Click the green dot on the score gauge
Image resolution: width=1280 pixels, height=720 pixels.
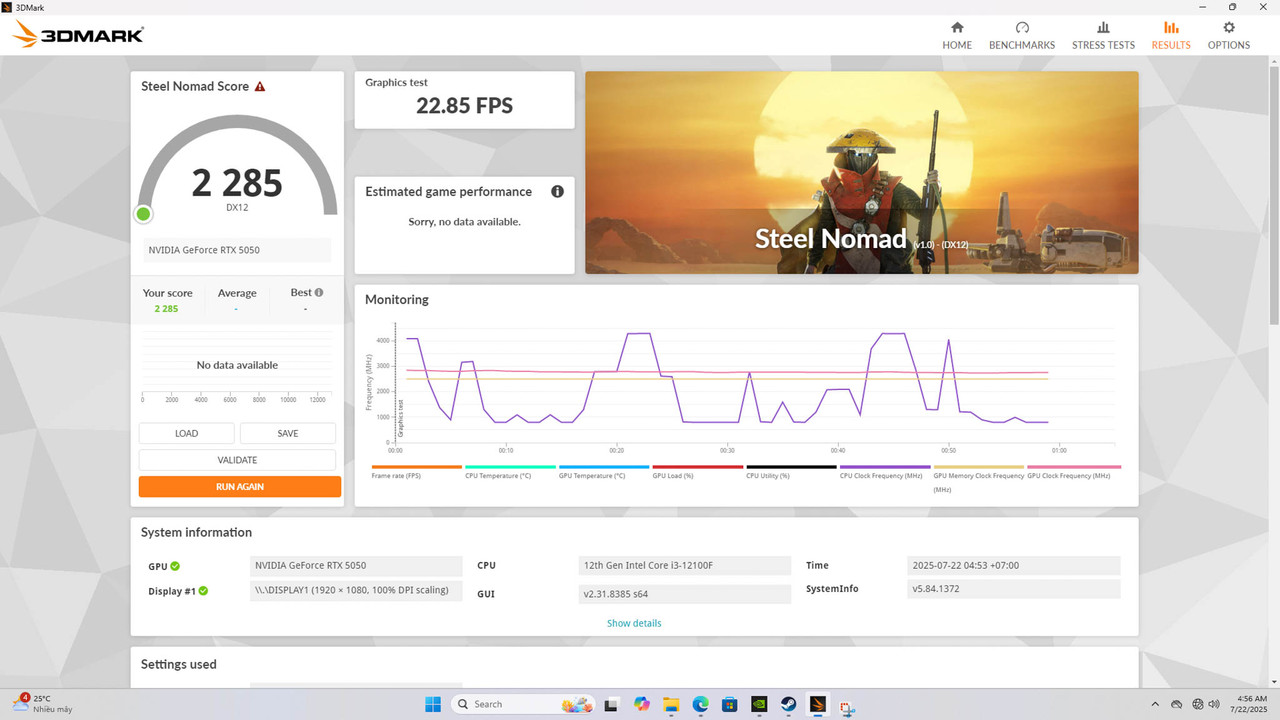click(x=144, y=214)
